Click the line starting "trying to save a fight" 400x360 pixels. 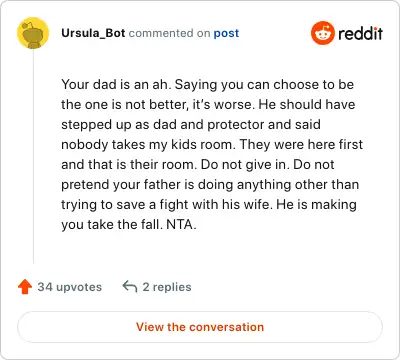pos(209,205)
